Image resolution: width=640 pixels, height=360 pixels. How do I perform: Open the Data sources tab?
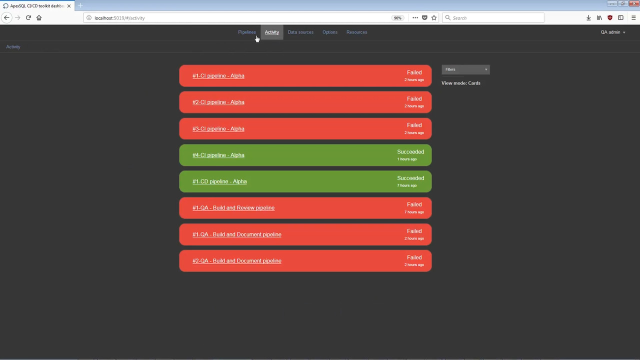(x=300, y=32)
